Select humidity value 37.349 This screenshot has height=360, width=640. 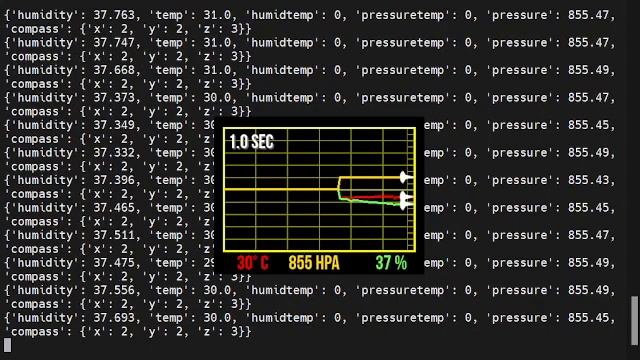(x=114, y=125)
